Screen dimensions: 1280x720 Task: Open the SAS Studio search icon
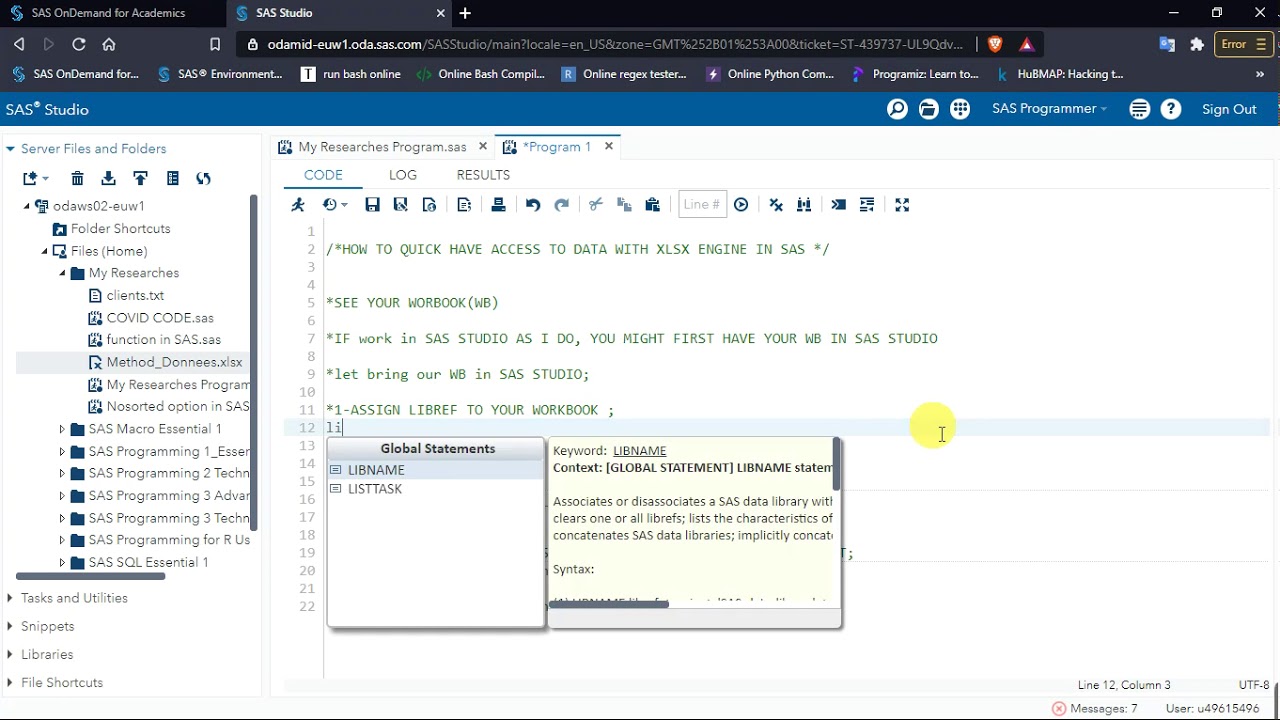tap(897, 110)
